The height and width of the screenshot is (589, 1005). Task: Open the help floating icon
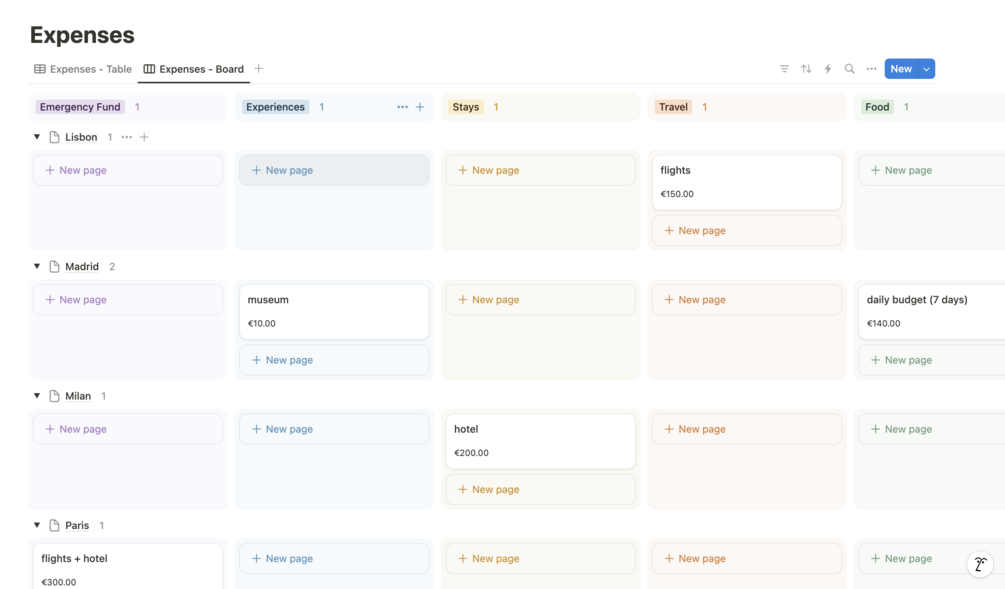(980, 564)
